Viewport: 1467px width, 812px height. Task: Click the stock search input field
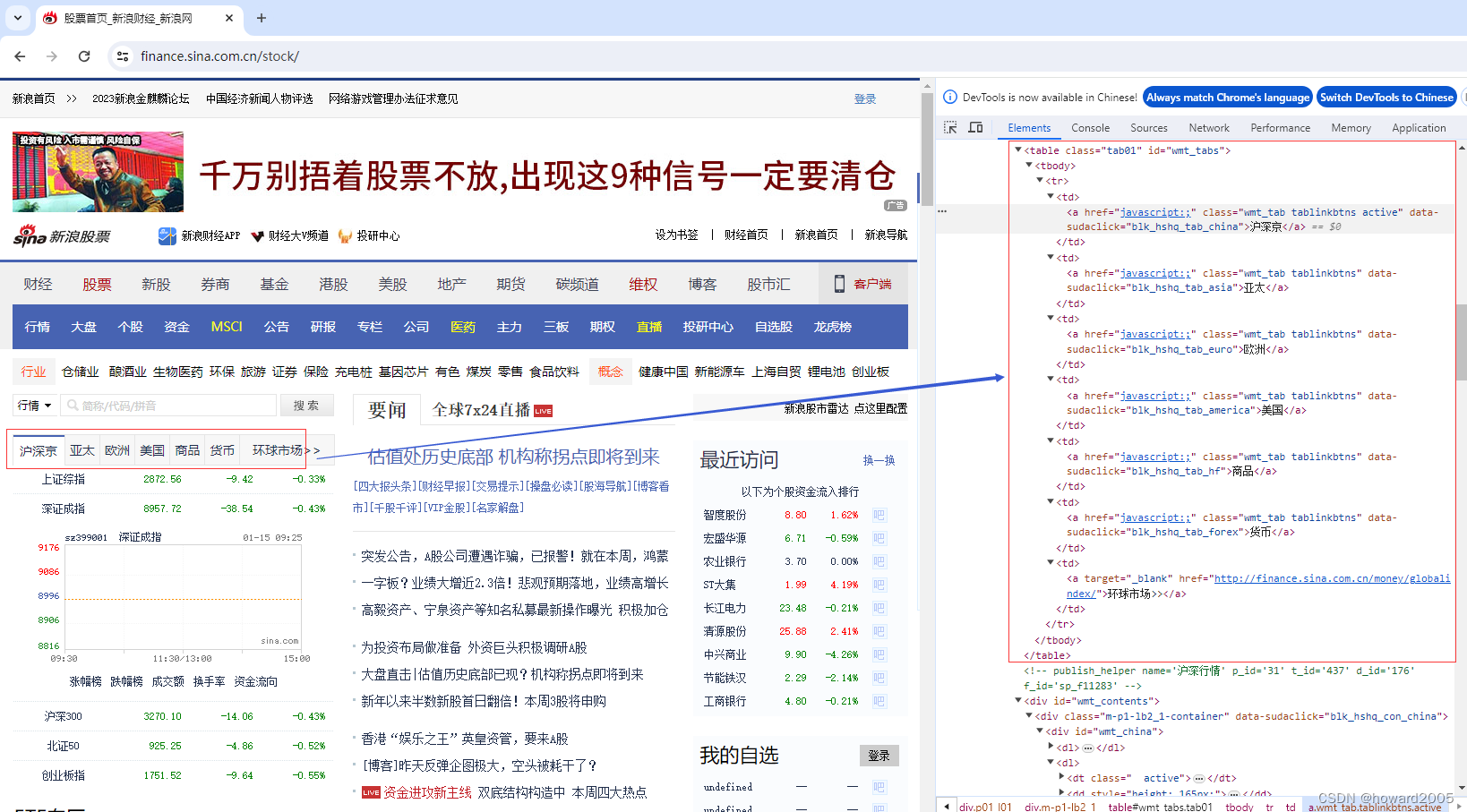pos(168,406)
